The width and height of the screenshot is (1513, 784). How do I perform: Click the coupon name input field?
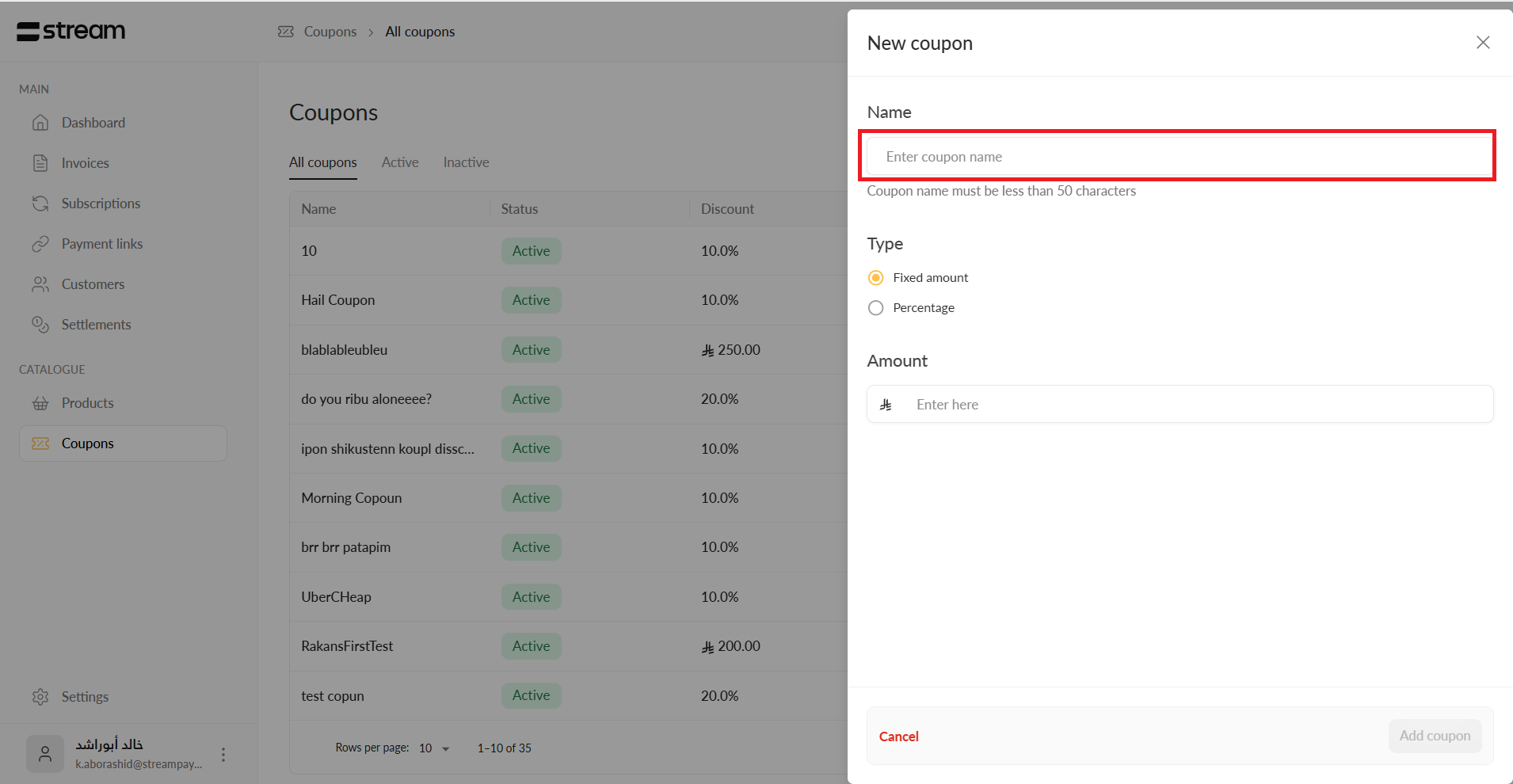click(1179, 157)
